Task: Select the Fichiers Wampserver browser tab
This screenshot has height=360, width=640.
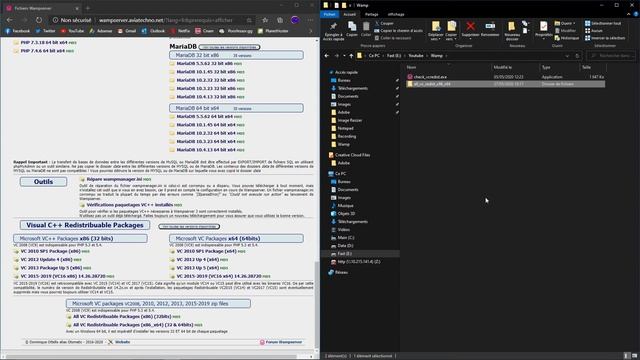Action: (41, 8)
